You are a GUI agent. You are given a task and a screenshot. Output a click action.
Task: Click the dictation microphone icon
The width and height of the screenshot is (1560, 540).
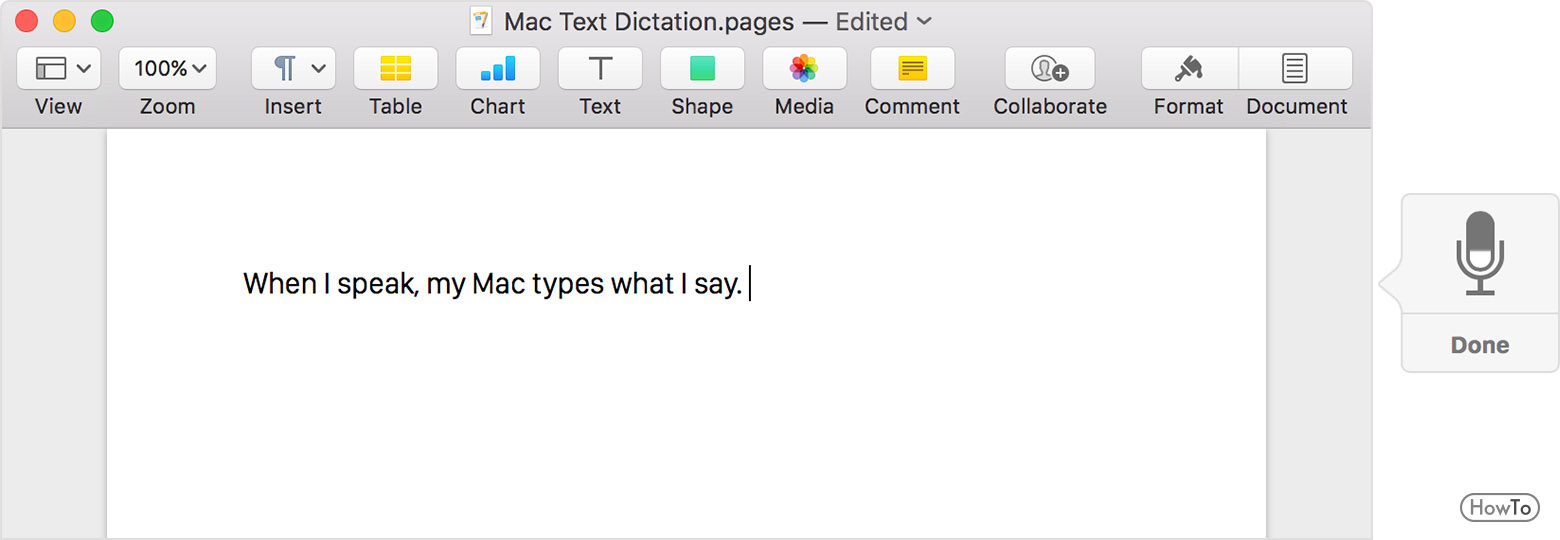[x=1480, y=253]
